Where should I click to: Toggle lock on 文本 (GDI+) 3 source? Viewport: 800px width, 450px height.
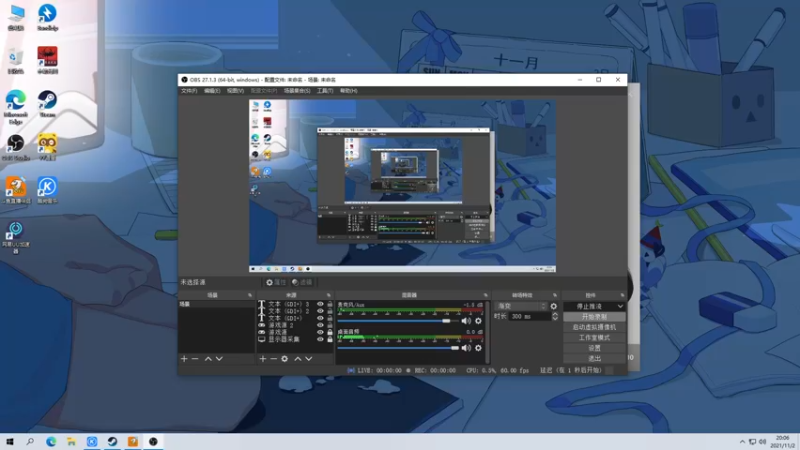330,304
